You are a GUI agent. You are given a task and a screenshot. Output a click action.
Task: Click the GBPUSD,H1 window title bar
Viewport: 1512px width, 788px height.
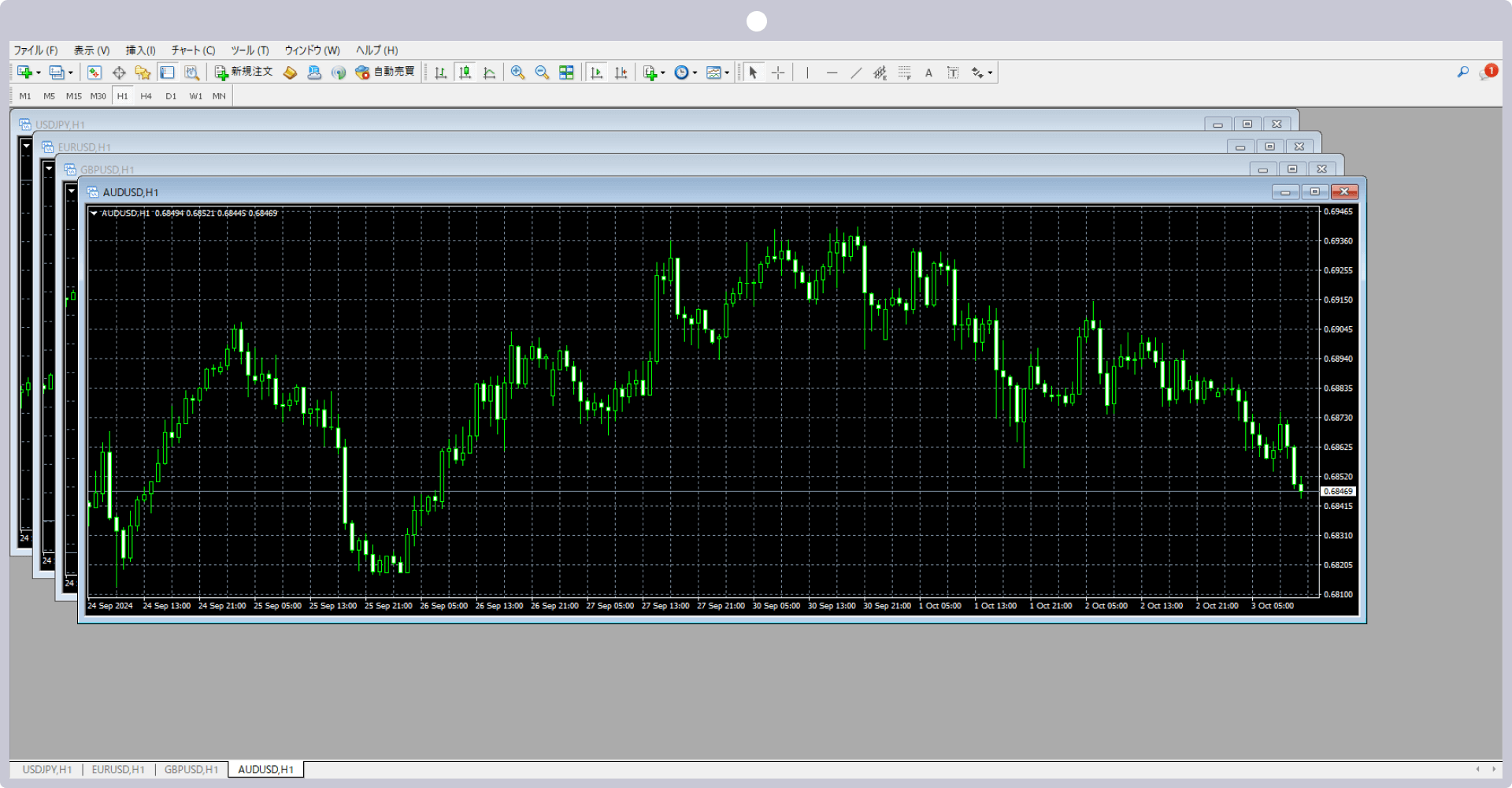(630, 169)
